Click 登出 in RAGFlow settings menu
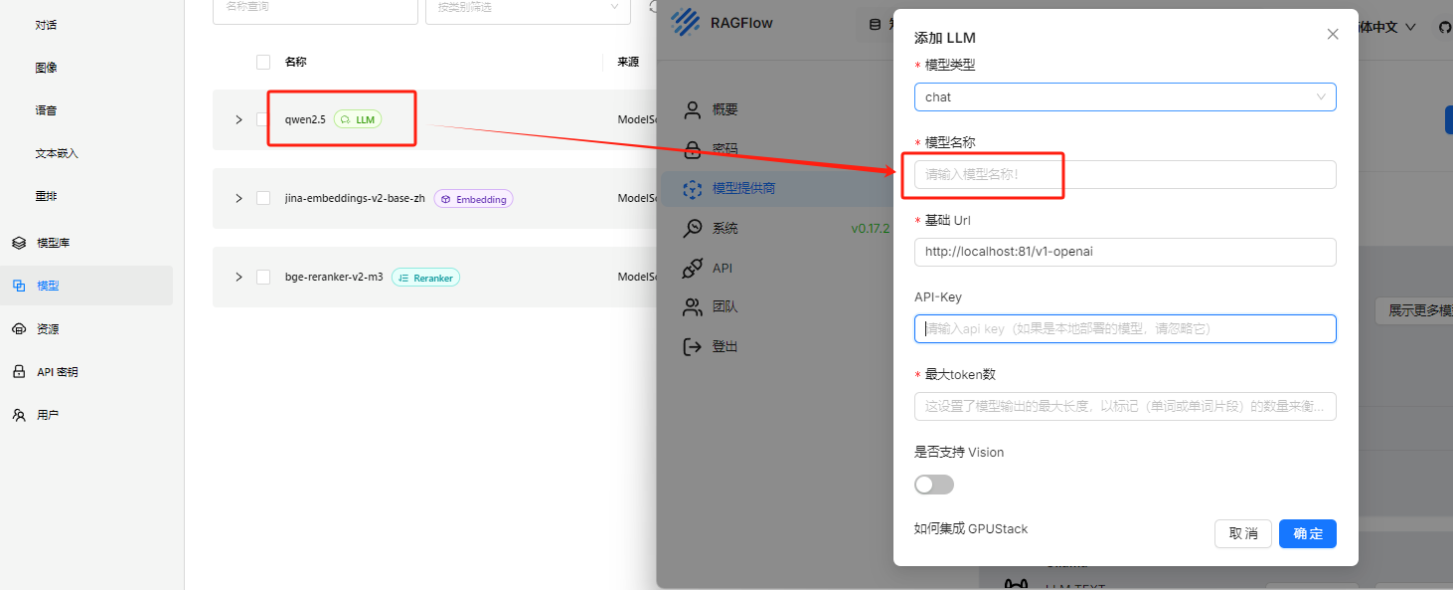Viewport: 1453px width, 590px height. (725, 347)
